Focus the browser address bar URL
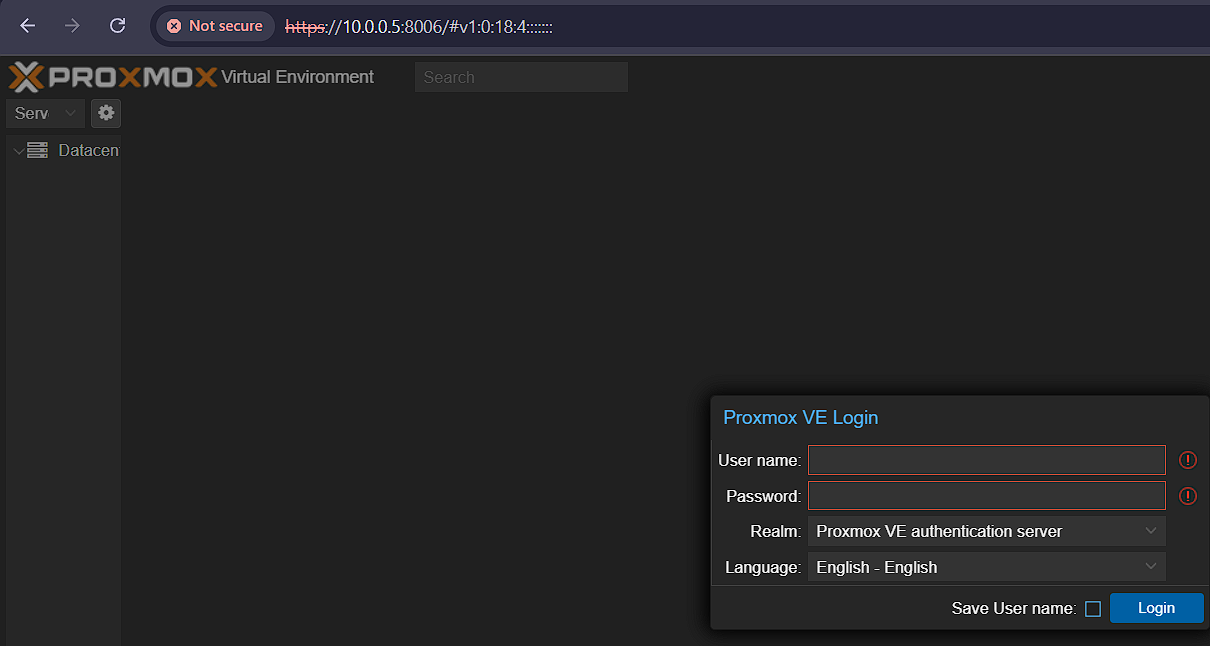Viewport: 1210px width, 646px height. 419,27
